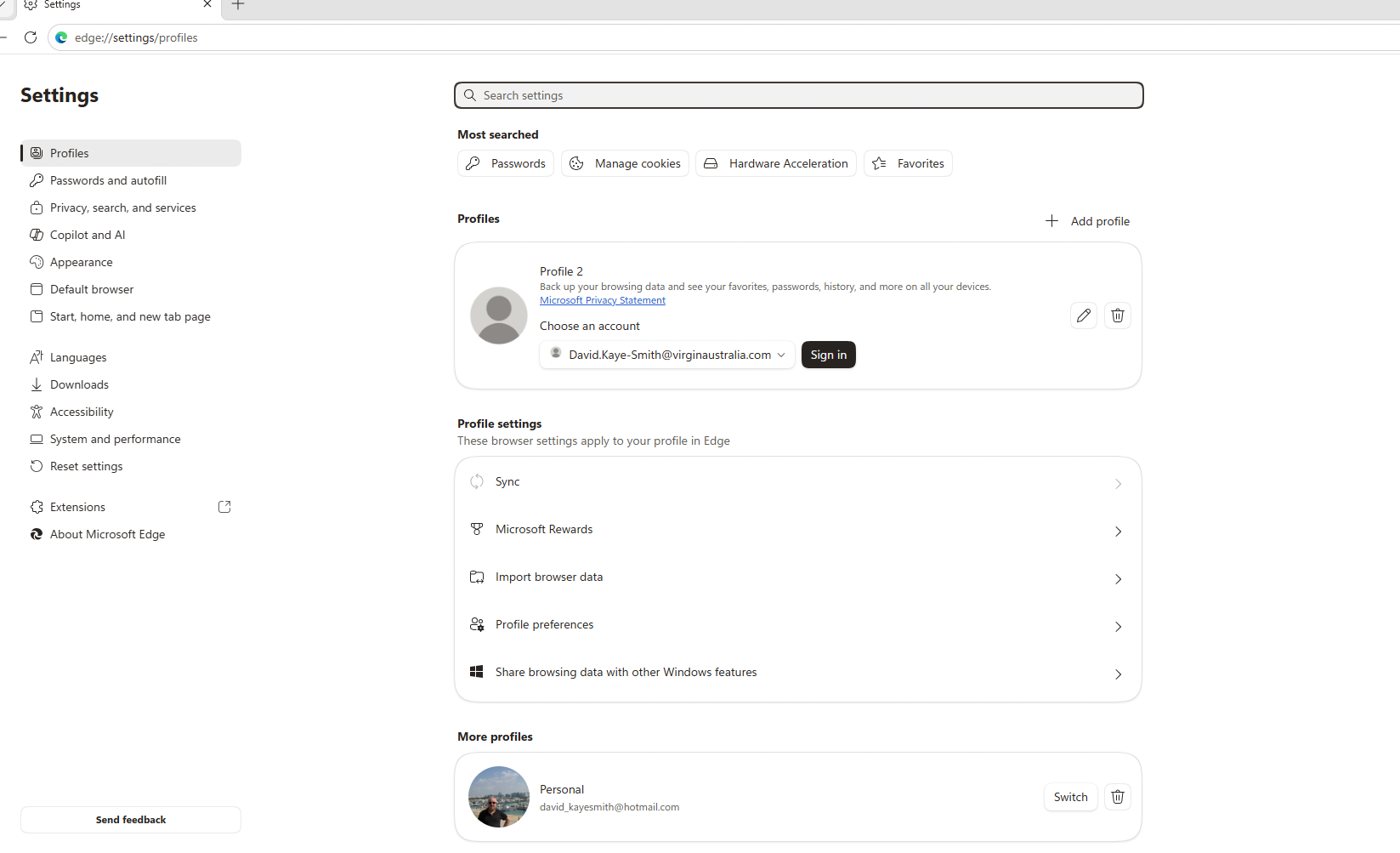1400x853 pixels.
Task: Click the edit pencil icon for Profile 2
Action: [1084, 316]
